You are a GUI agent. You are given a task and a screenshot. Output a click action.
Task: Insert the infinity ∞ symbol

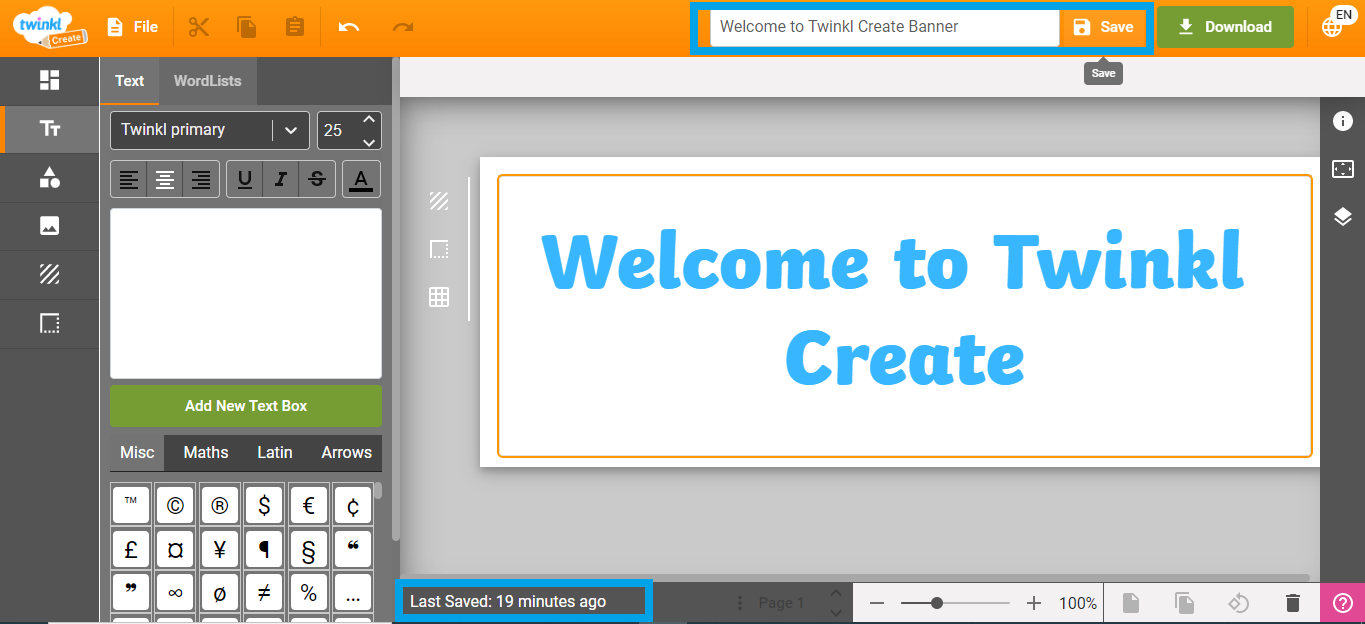click(x=175, y=593)
